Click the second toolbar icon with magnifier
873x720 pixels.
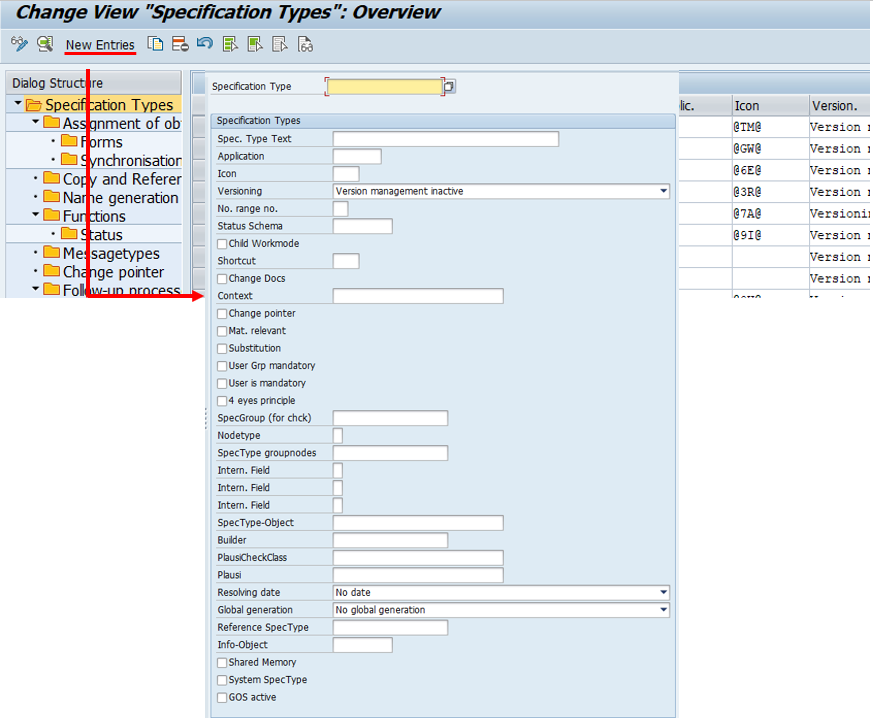coord(45,44)
